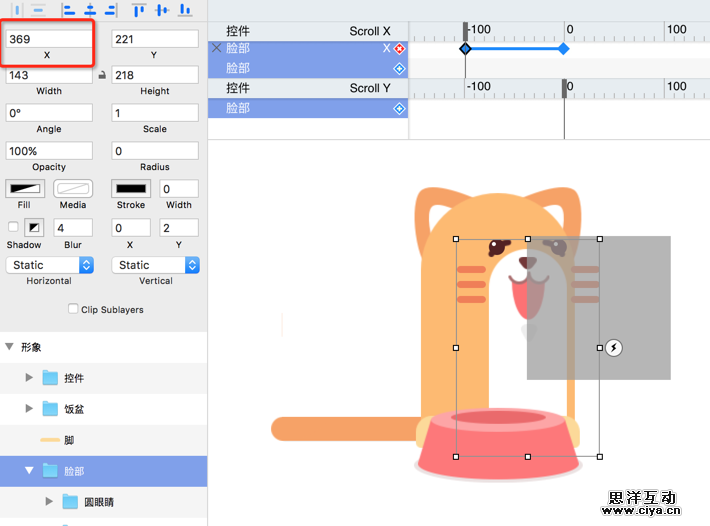Click the 脸部 folder icon in layer list

coord(50,471)
